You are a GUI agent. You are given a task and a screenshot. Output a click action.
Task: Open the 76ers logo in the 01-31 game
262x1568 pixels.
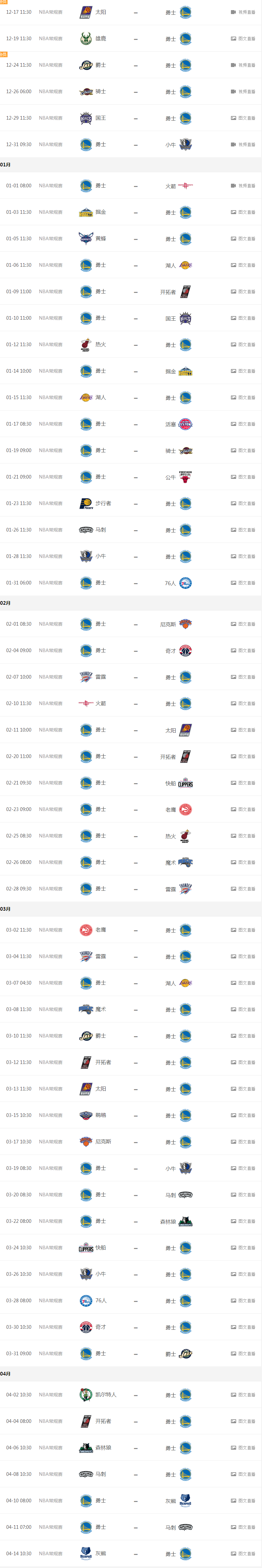pyautogui.click(x=185, y=583)
